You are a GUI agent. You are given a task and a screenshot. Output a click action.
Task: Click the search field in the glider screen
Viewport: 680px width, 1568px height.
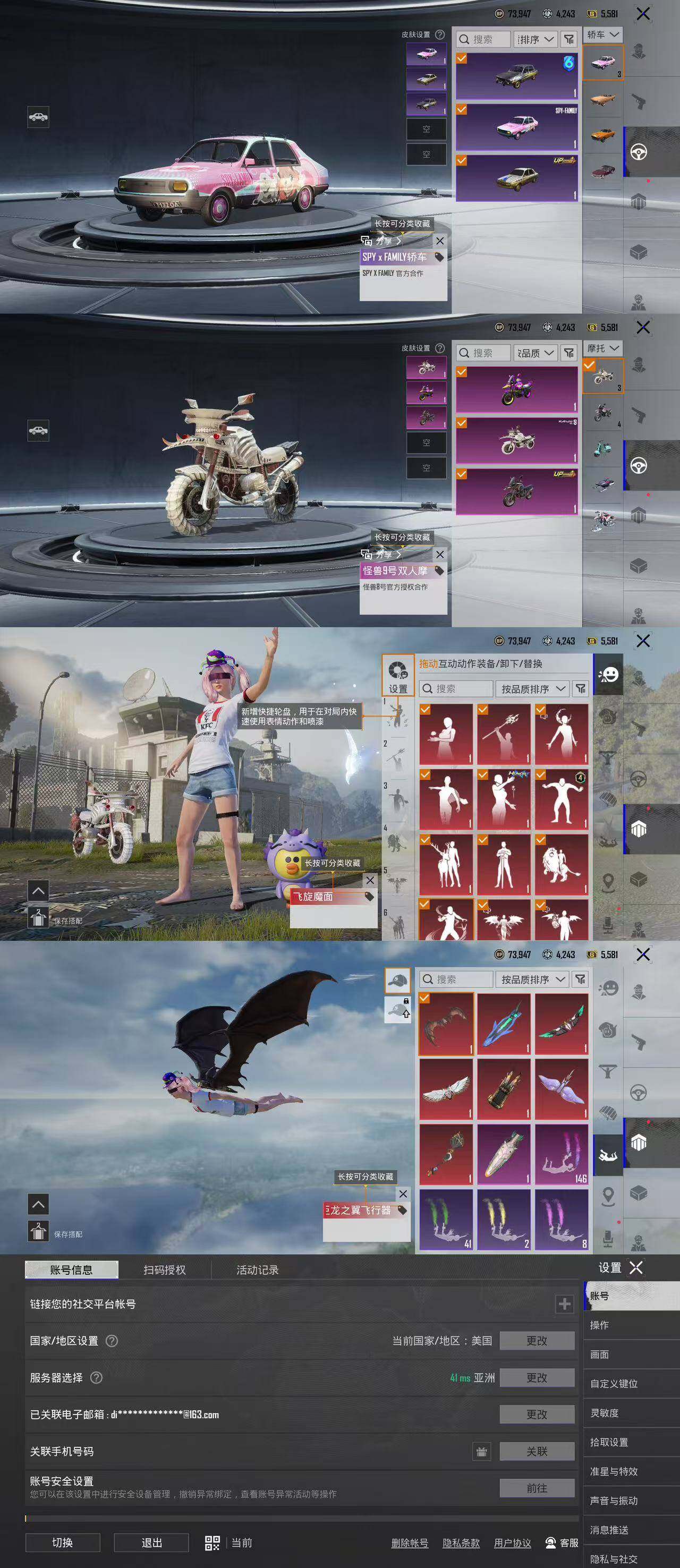click(x=456, y=979)
